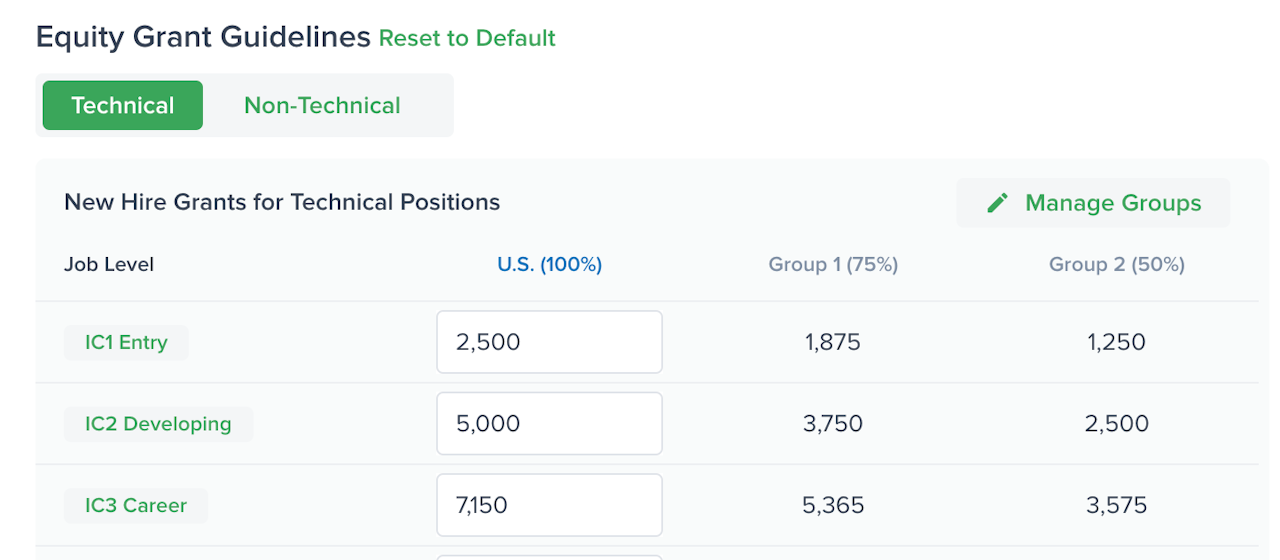Edit the IC3 Career U.S. grant field
Image resolution: width=1280 pixels, height=560 pixels.
point(549,505)
